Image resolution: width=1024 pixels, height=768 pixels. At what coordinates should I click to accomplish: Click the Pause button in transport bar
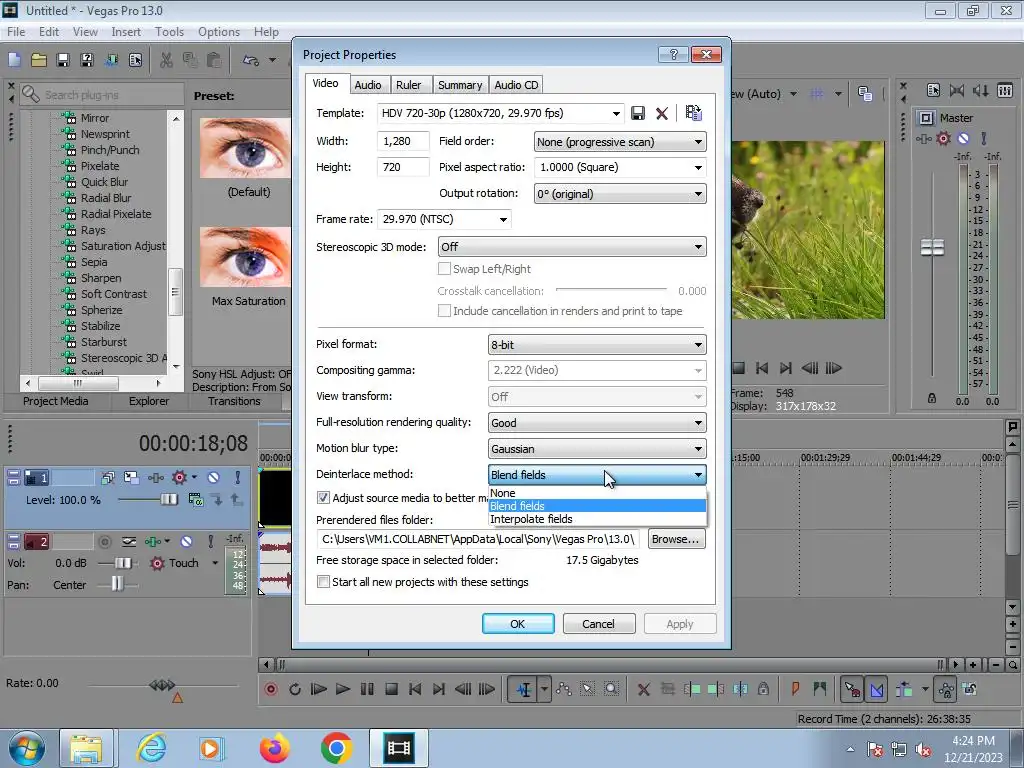367,689
